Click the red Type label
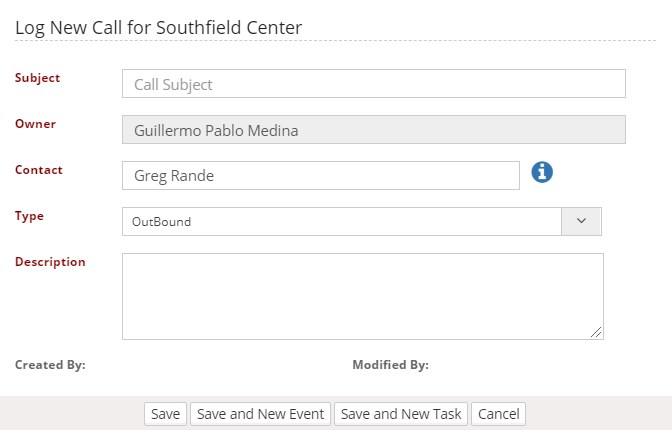The width and height of the screenshot is (672, 430). (29, 216)
